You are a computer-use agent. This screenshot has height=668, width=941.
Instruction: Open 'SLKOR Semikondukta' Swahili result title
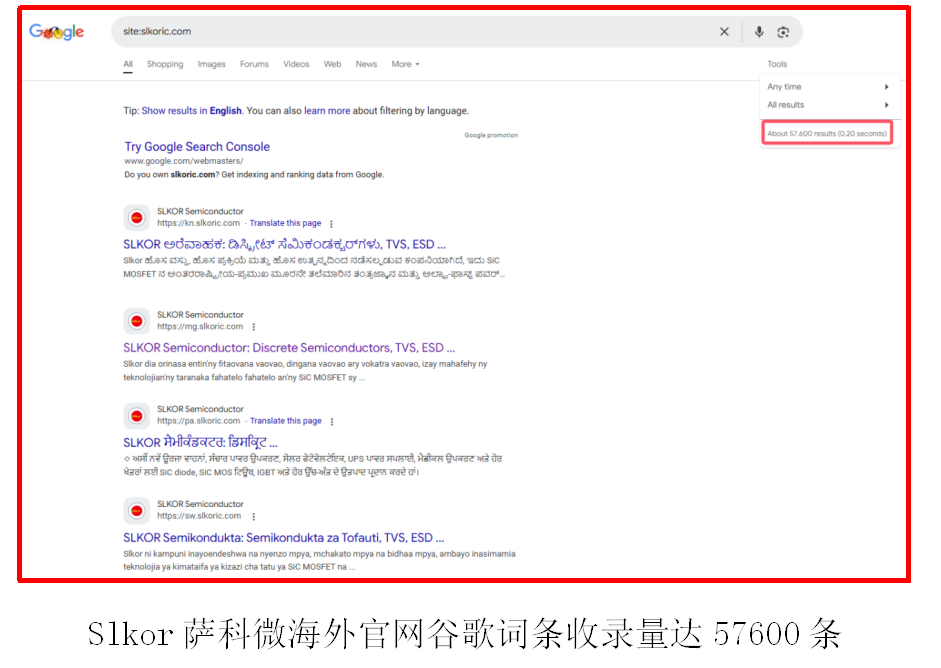coord(284,538)
